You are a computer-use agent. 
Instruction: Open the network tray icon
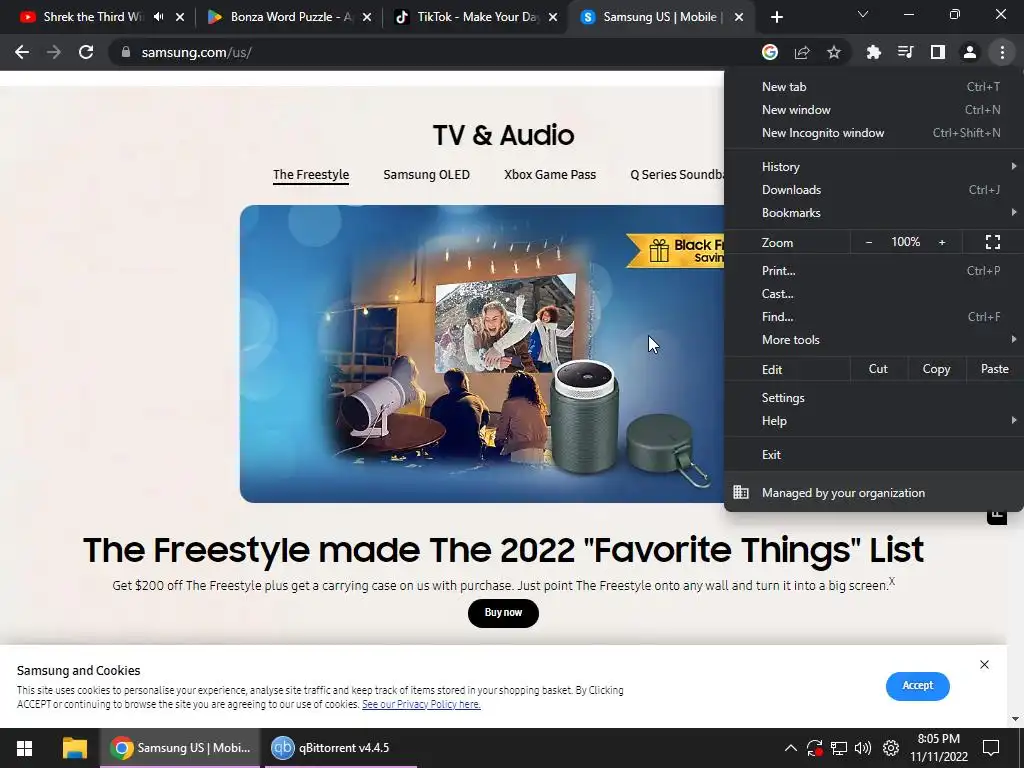(x=839, y=748)
